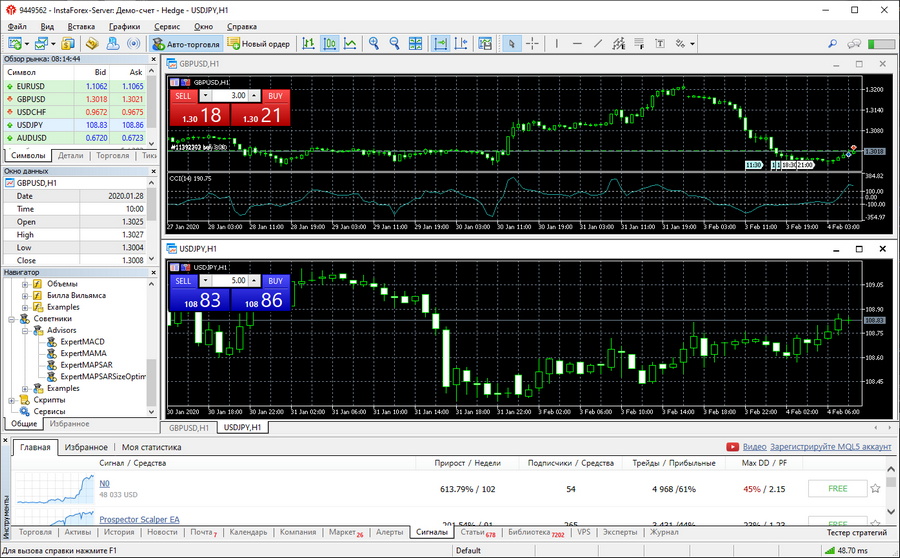Open the Графики menu
Screen dimensions: 900x558
tap(125, 26)
